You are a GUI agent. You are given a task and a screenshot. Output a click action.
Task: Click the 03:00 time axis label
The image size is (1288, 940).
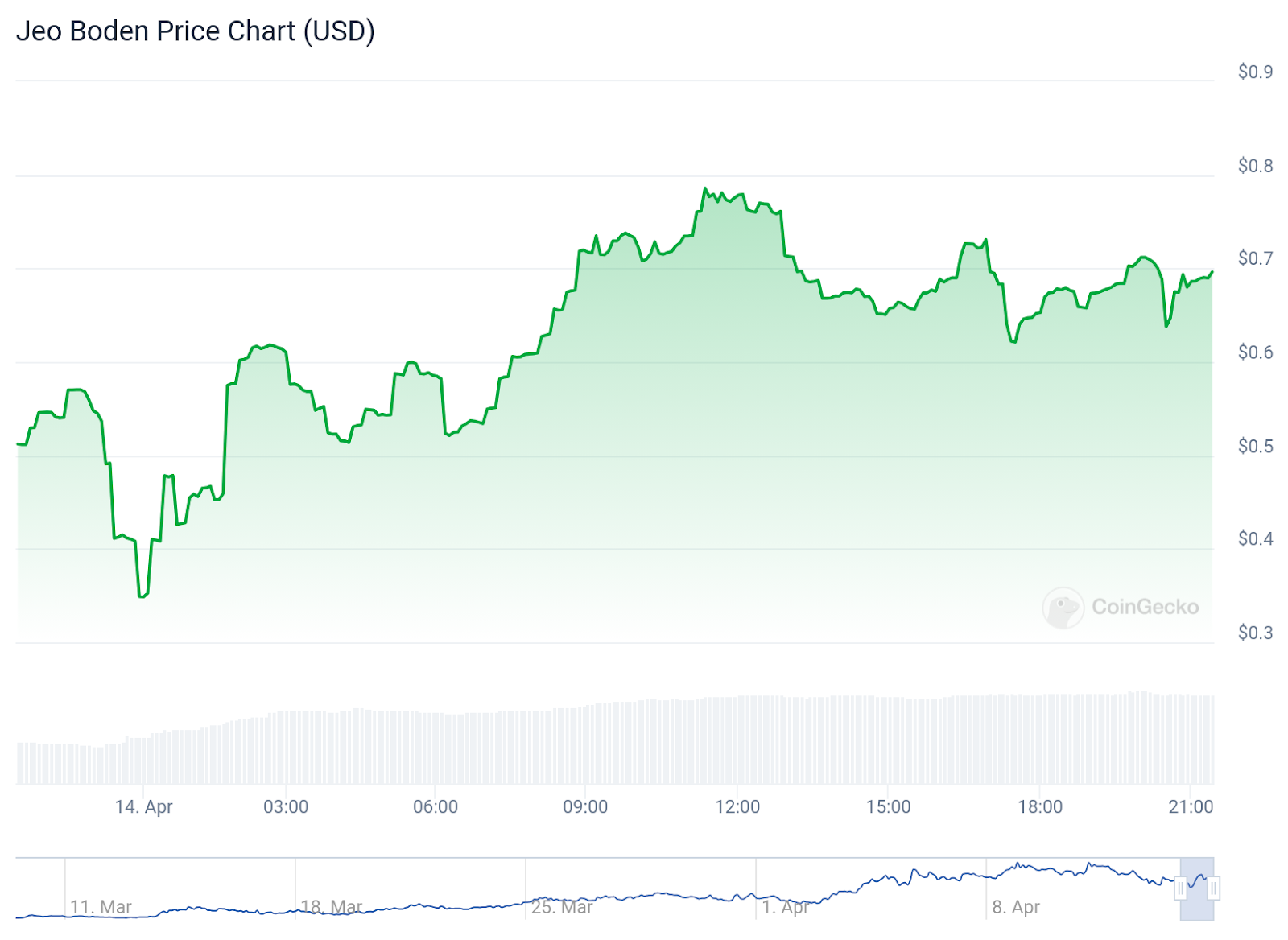coord(286,806)
